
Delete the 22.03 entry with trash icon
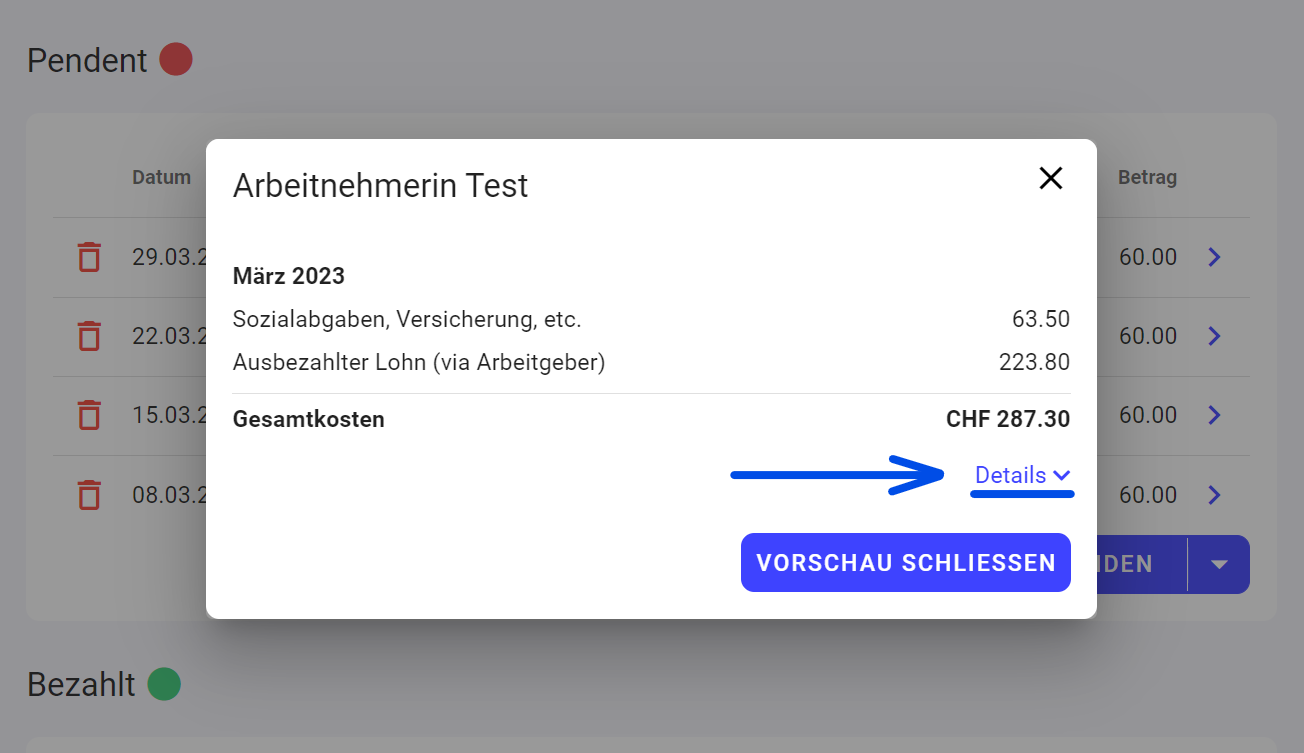point(90,336)
